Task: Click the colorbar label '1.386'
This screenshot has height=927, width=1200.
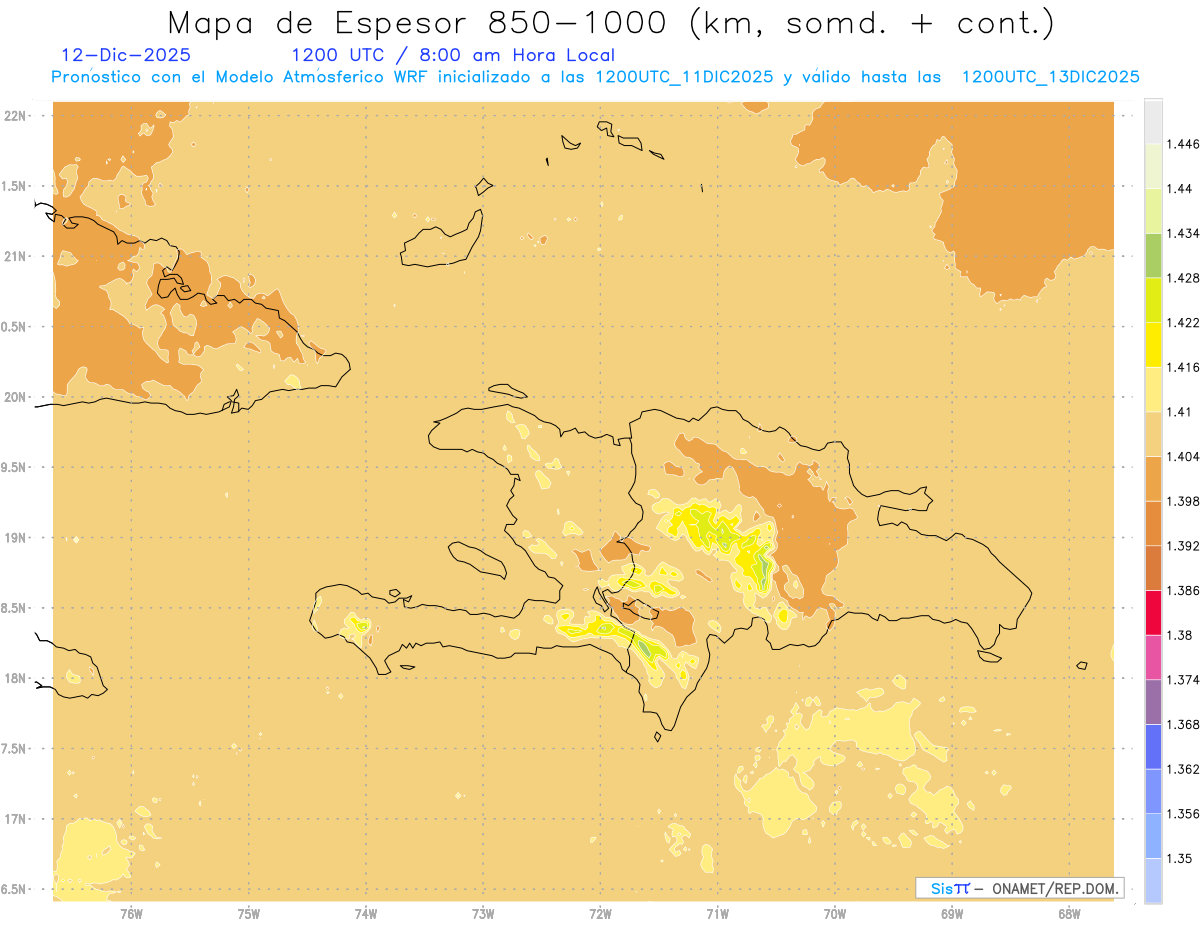Action: pos(1183,591)
